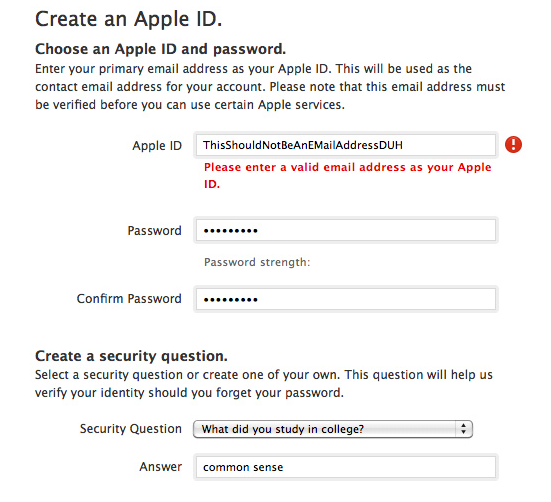Click the Answer field containing 'common sense'
The height and width of the screenshot is (502, 551).
(346, 467)
